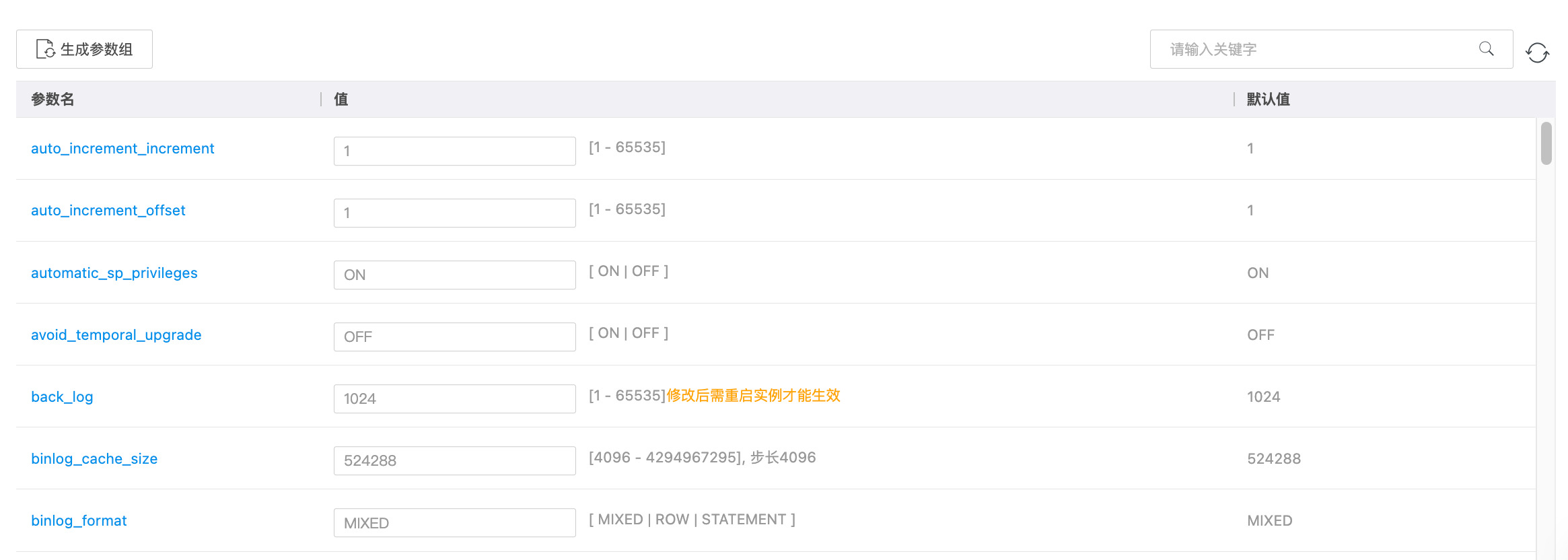
Task: Open the binlog_format parameter link
Action: 79,521
